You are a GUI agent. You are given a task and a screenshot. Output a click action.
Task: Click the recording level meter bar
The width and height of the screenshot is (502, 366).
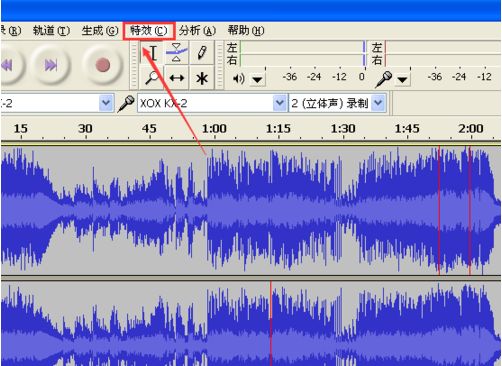(443, 53)
